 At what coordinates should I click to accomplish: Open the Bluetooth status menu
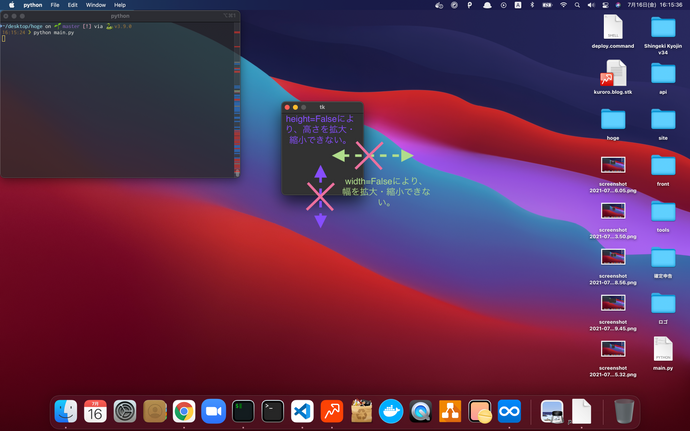coord(532,5)
